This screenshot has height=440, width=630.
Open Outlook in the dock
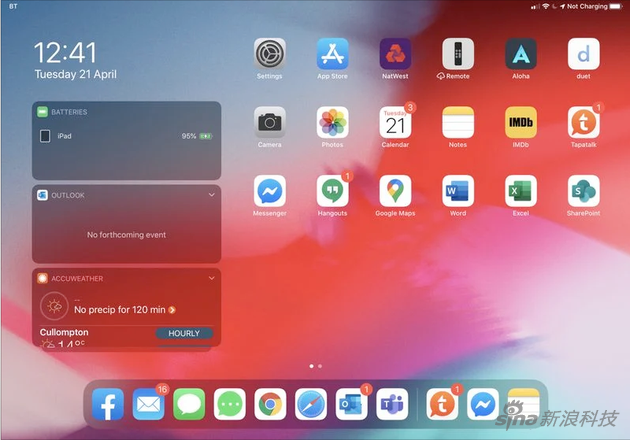352,404
